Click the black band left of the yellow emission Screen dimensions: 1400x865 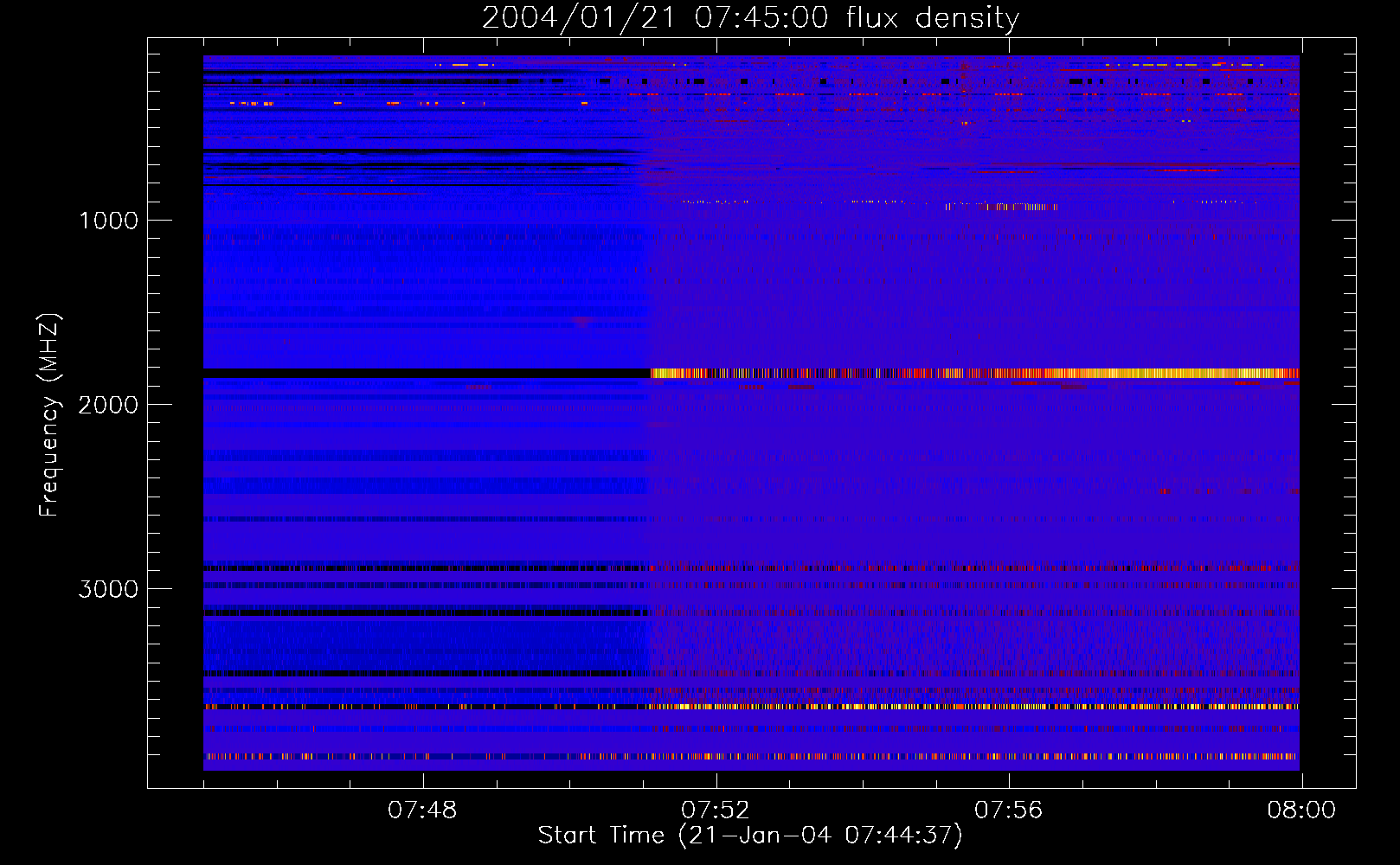(427, 373)
